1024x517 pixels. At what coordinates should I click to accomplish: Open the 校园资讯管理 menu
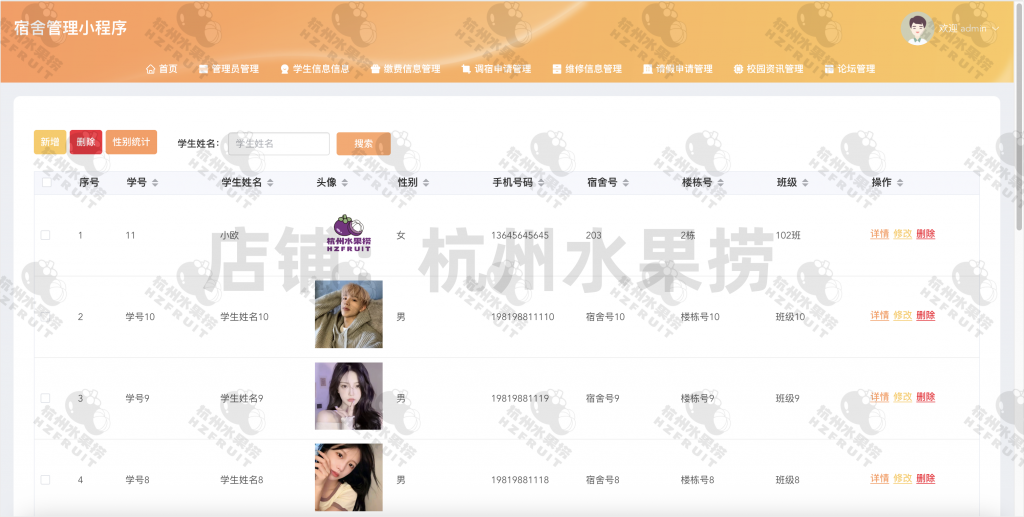coord(769,69)
